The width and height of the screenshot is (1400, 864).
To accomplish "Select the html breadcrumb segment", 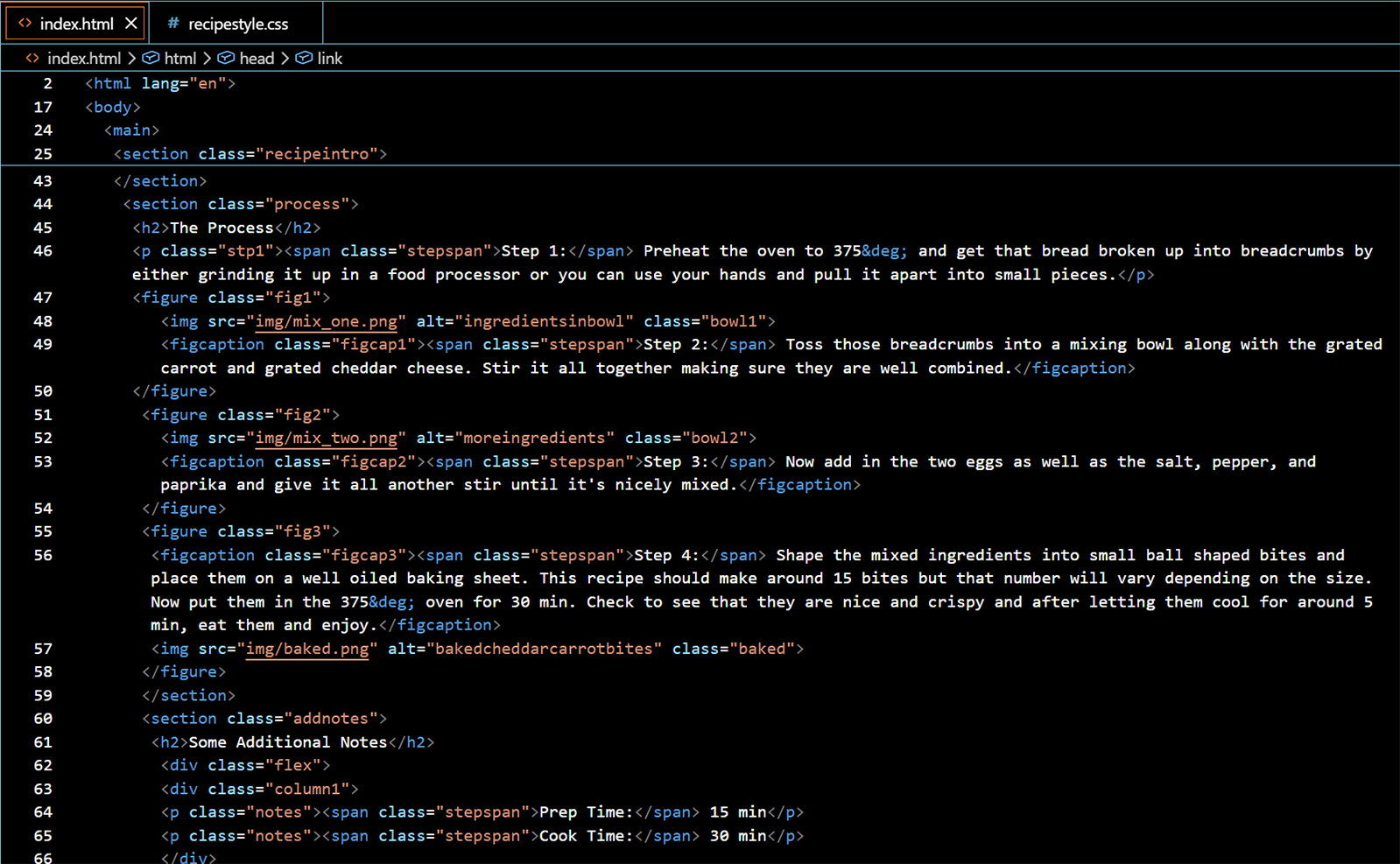I will pos(179,59).
